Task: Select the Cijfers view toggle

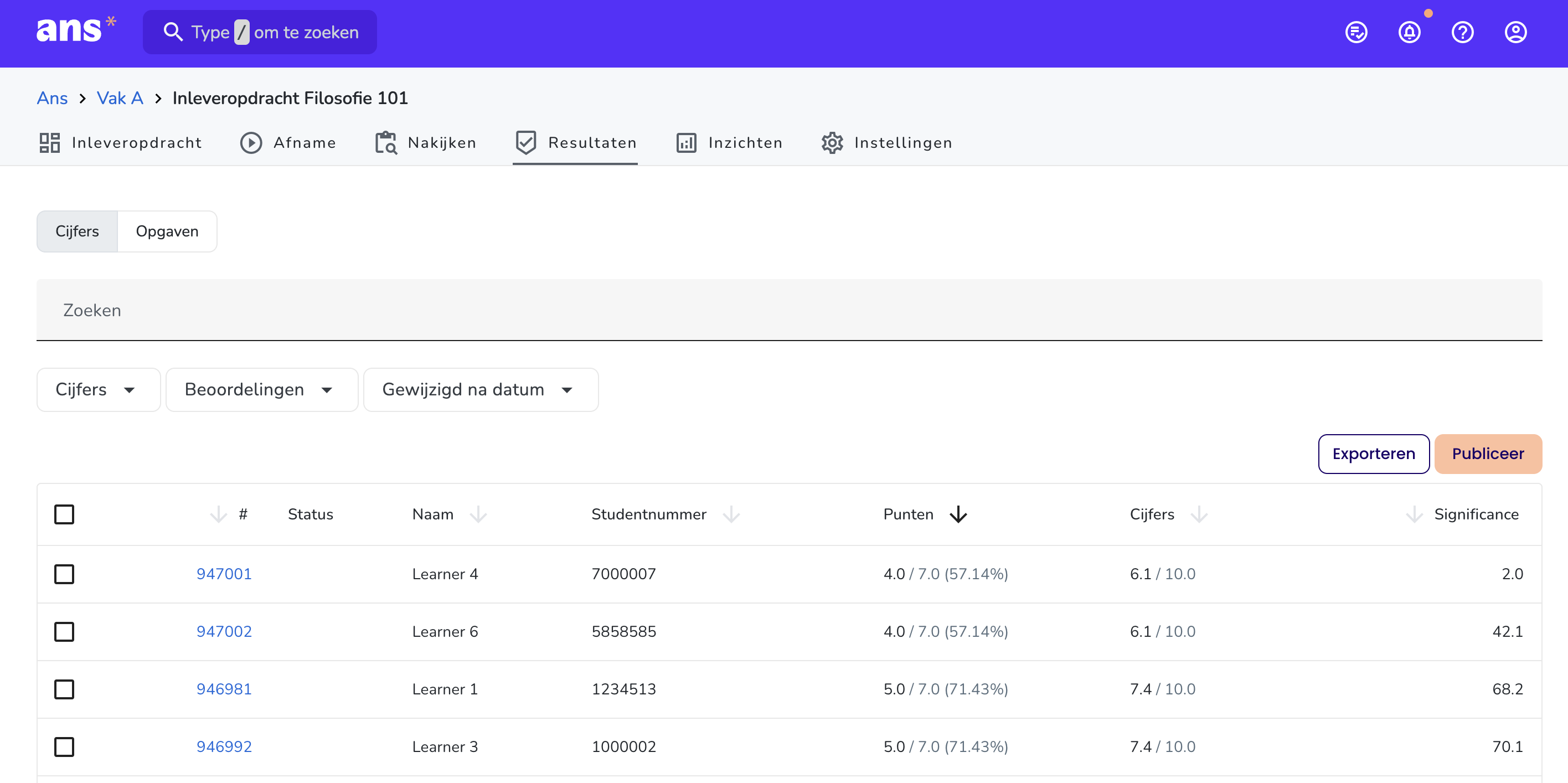Action: pos(78,231)
